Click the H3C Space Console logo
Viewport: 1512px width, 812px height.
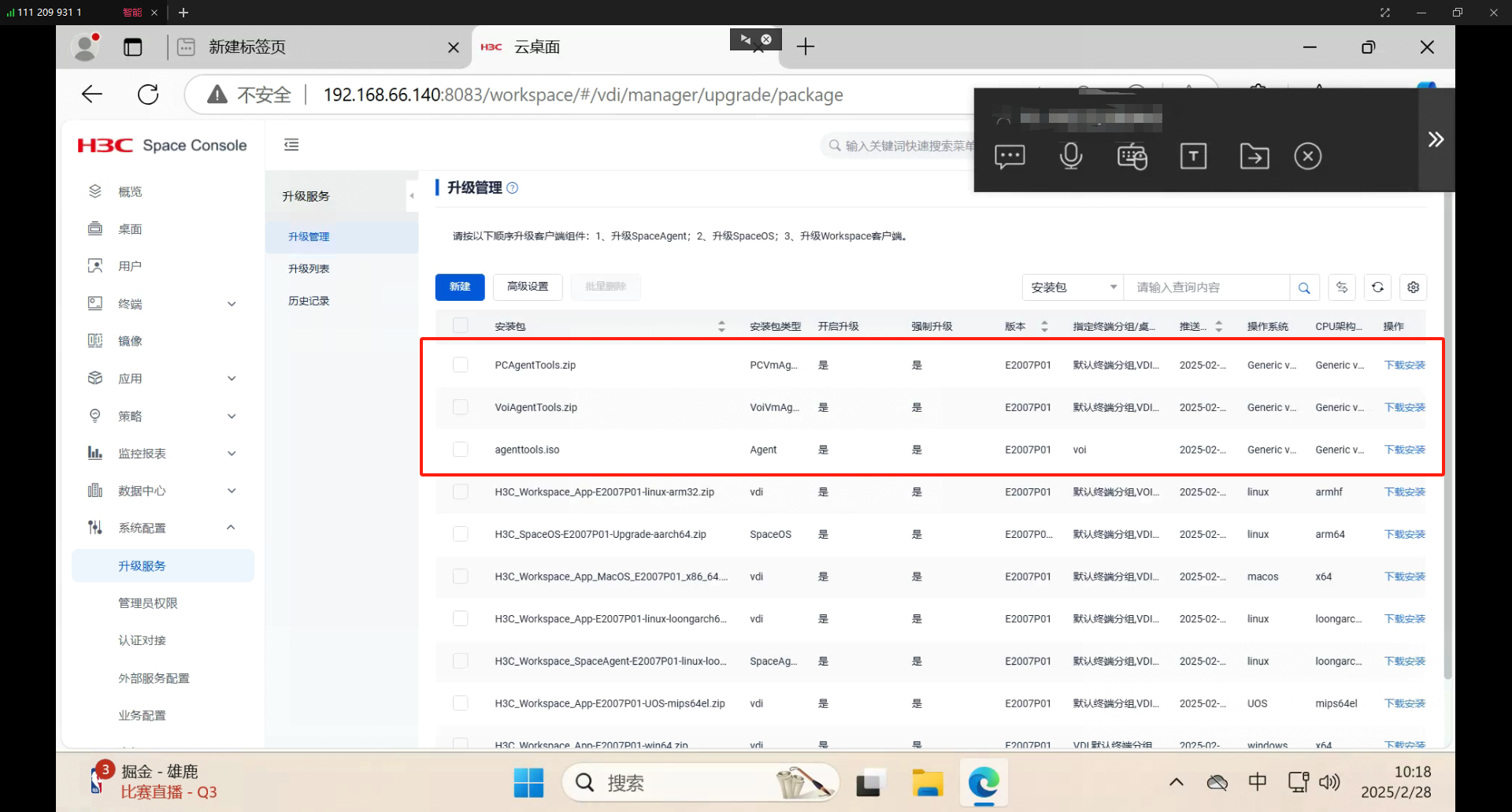click(x=162, y=146)
